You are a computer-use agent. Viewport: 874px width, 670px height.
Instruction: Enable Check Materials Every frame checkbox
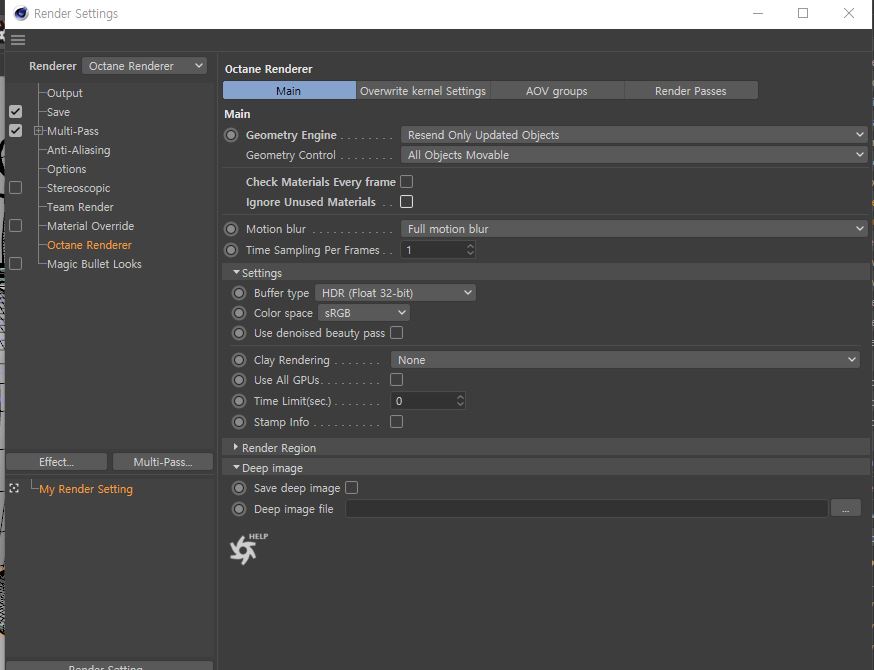tap(407, 182)
